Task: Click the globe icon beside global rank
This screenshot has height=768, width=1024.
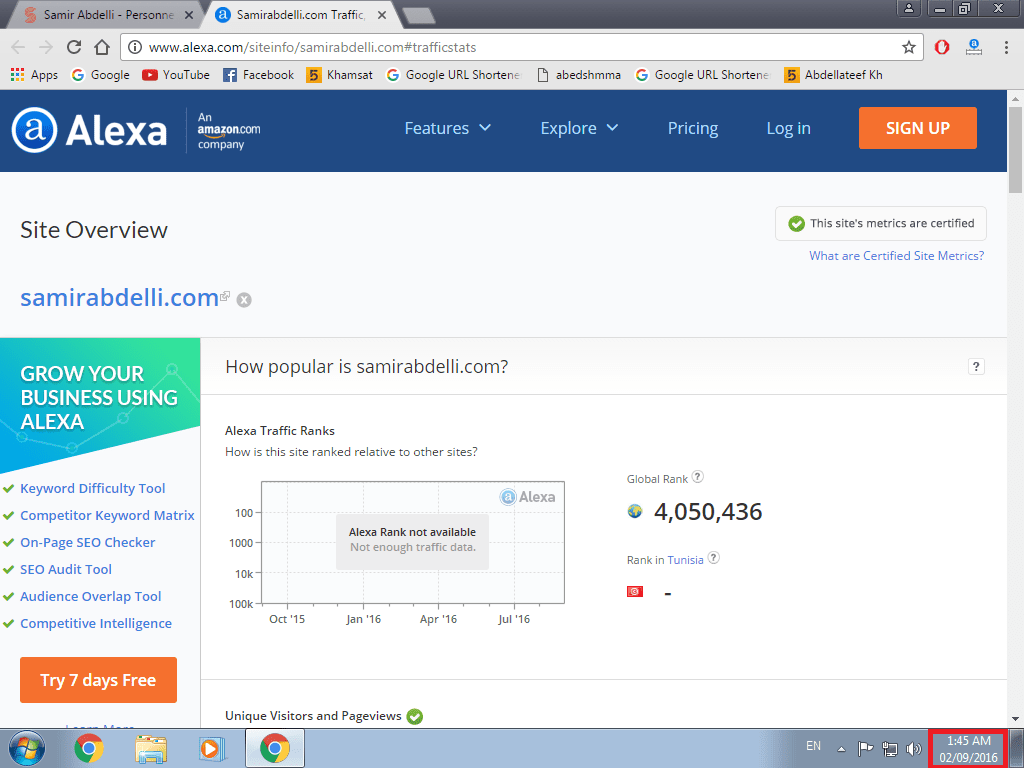Action: (635, 511)
